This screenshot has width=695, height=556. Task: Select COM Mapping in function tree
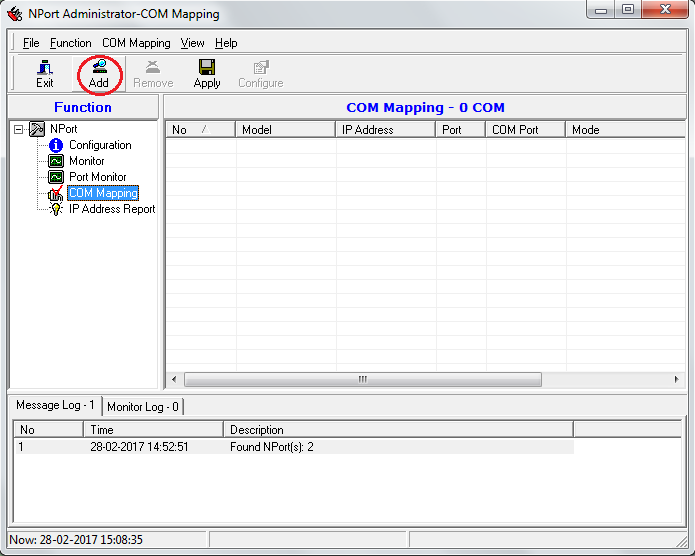(x=102, y=193)
